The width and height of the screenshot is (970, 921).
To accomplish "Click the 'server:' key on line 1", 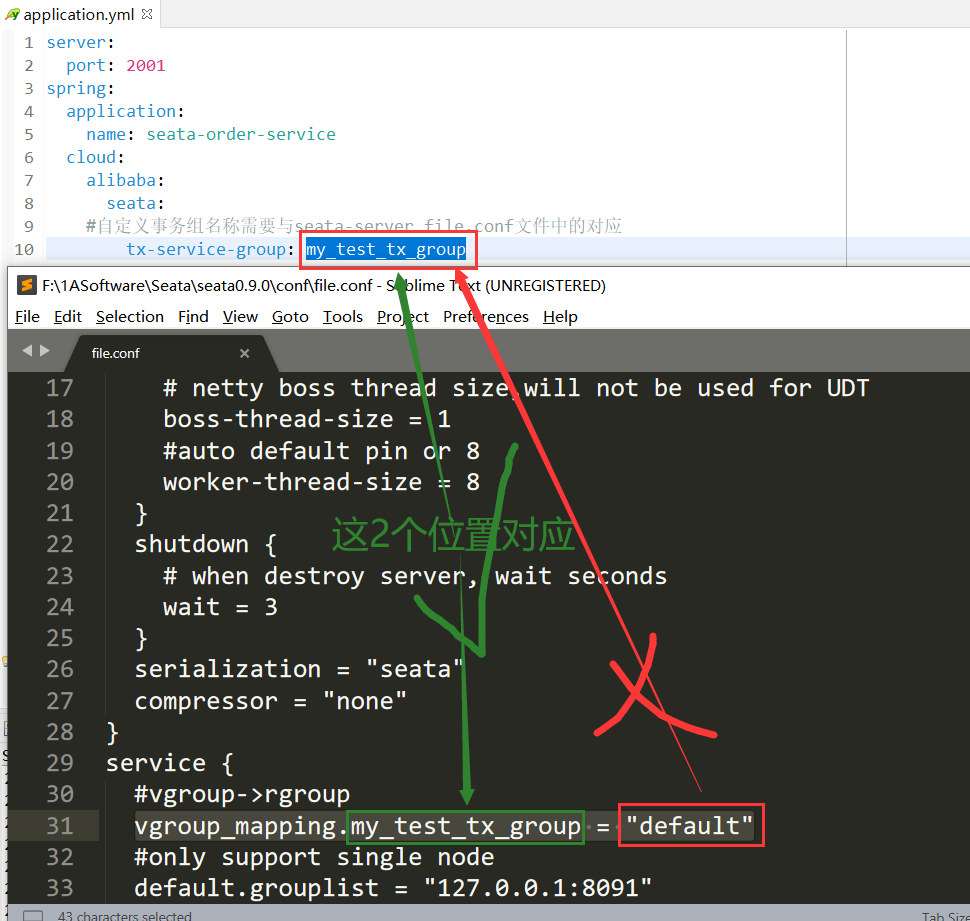I will pos(80,43).
